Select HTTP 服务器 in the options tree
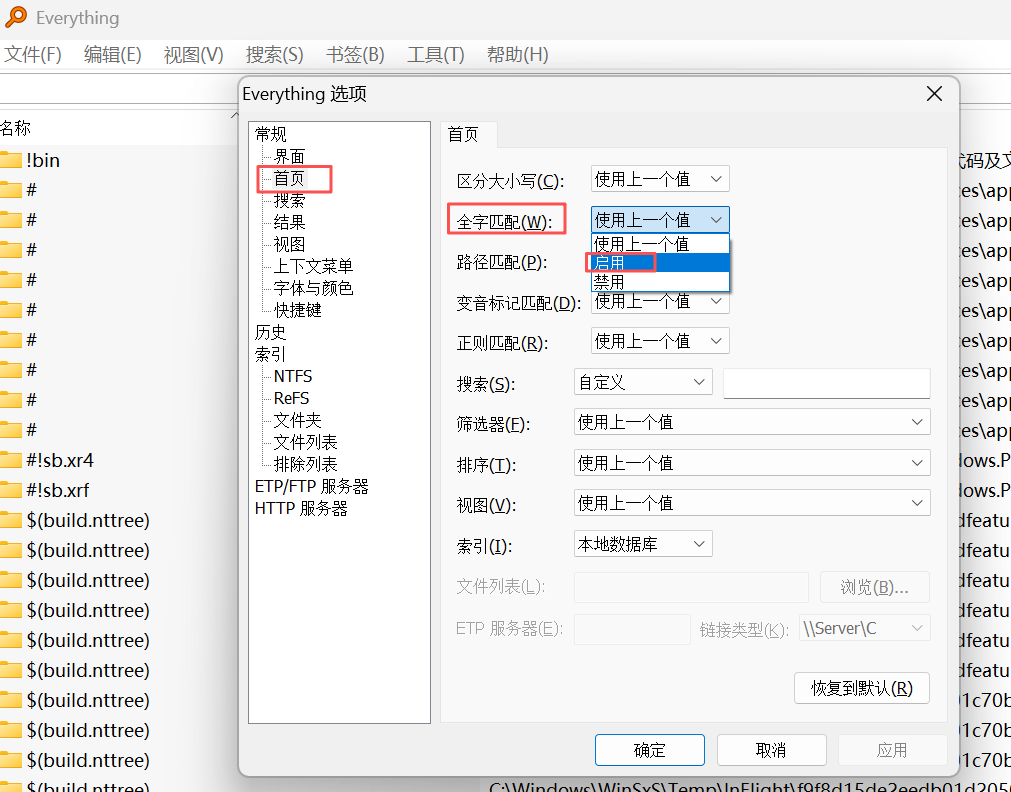 click(x=301, y=508)
